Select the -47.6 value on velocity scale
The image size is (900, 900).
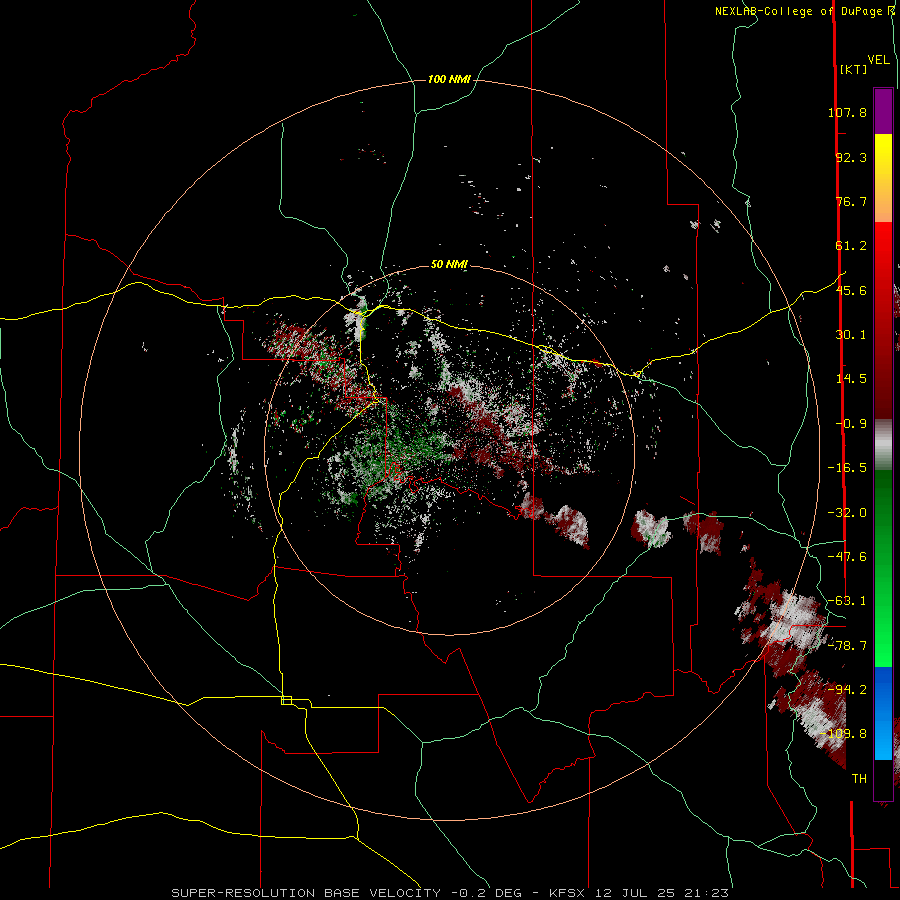click(x=847, y=557)
